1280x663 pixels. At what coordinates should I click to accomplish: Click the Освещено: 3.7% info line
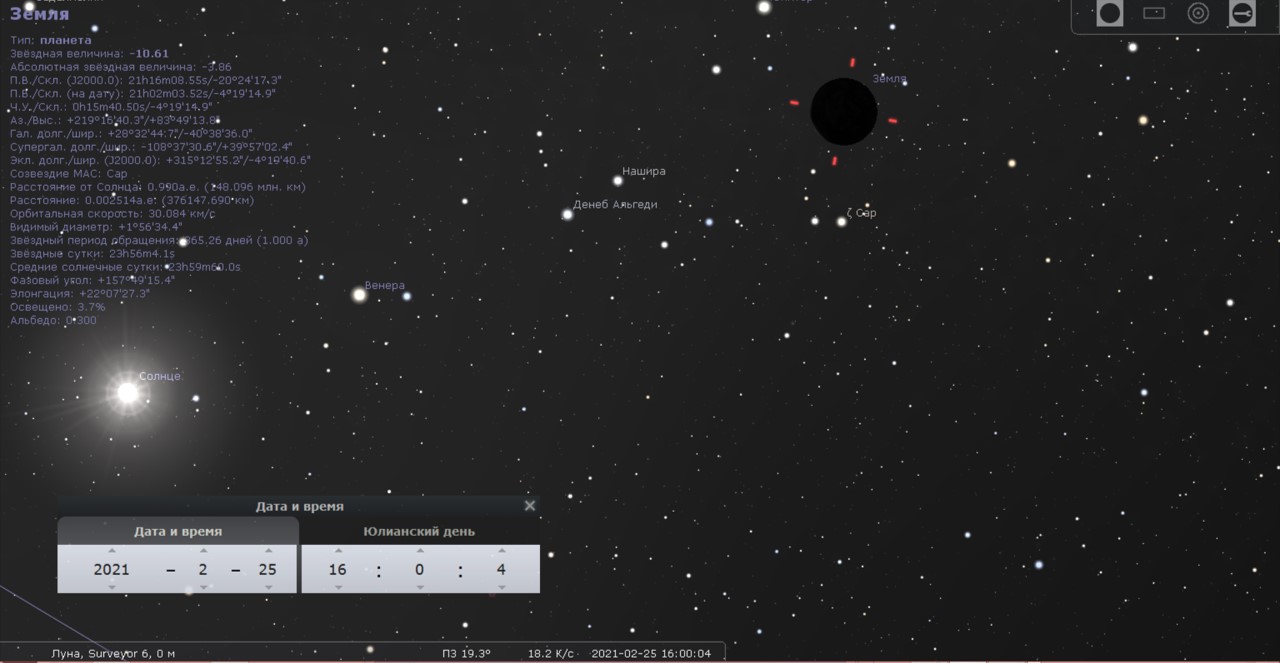tap(57, 307)
